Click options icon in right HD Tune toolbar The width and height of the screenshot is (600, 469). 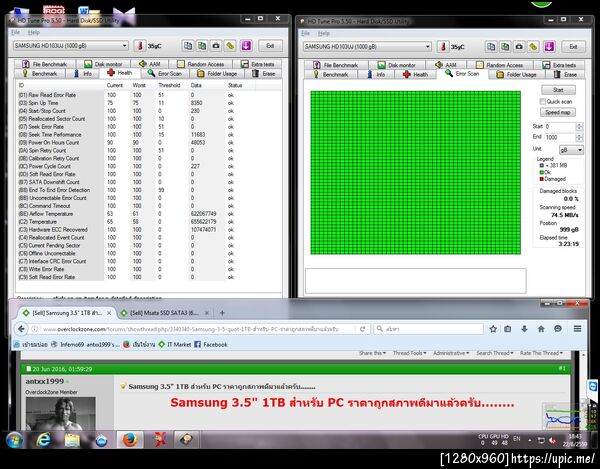pos(533,47)
